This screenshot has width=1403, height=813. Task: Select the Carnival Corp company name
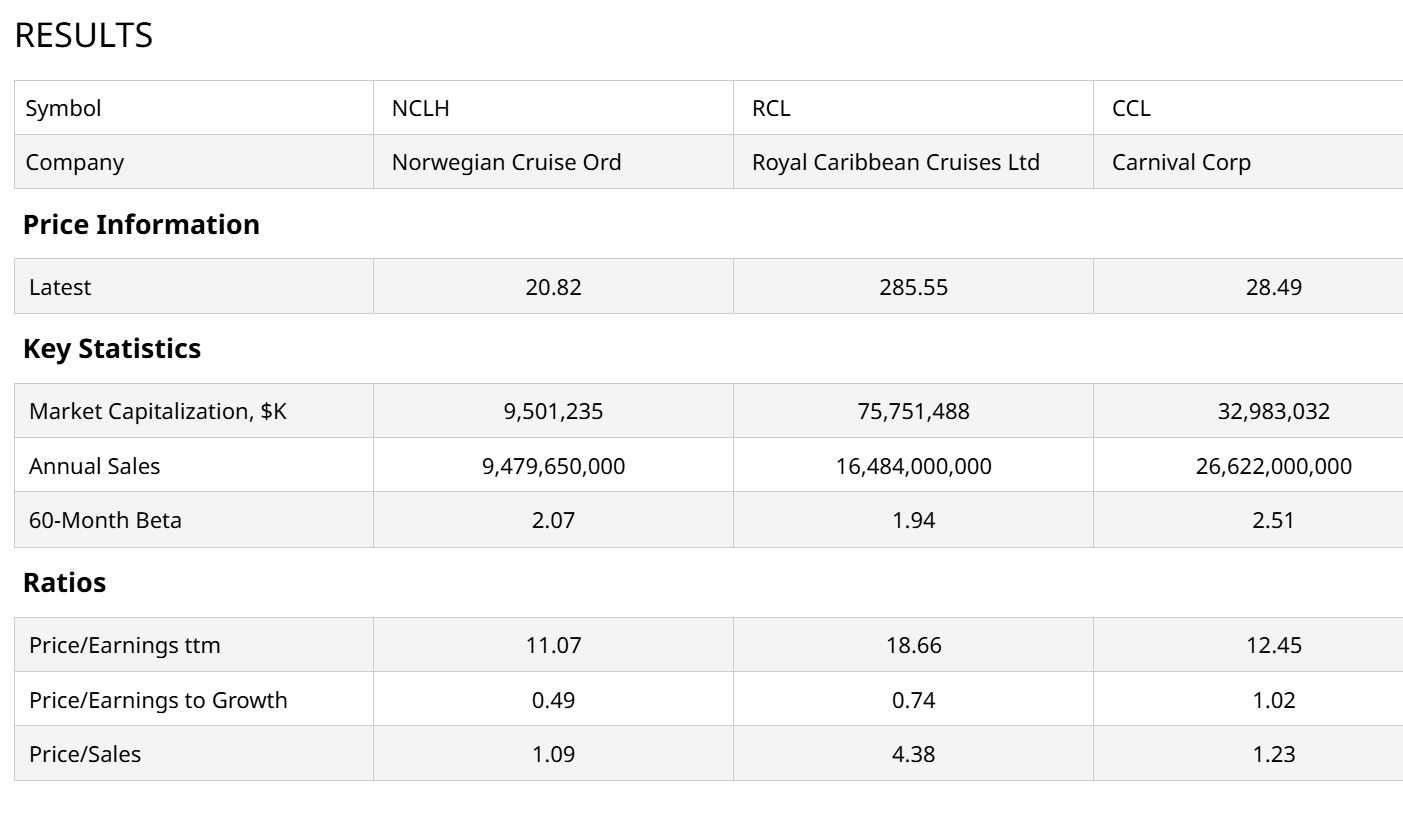[x=1181, y=162]
